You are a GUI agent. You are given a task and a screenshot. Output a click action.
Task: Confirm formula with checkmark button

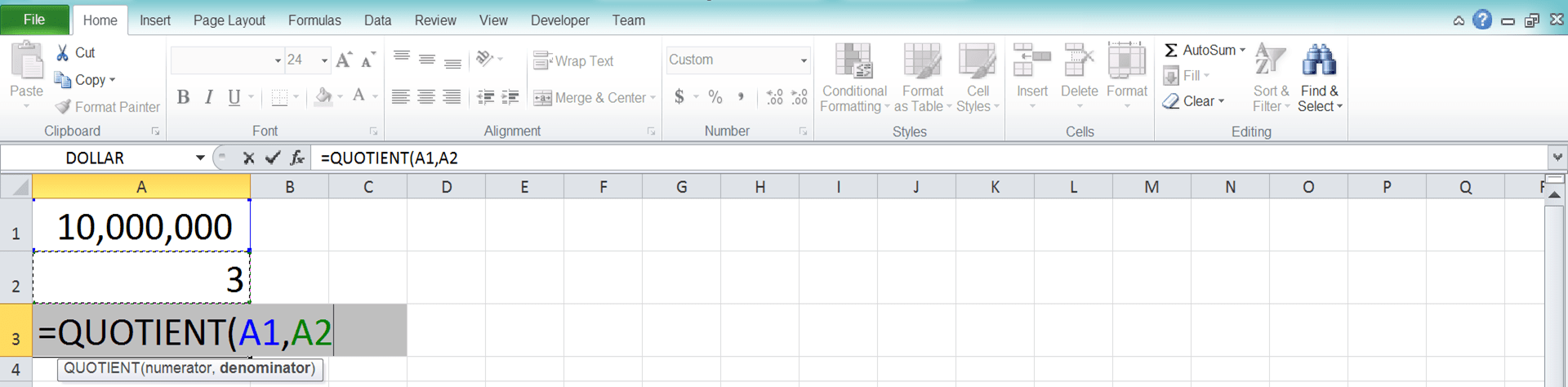coord(273,158)
